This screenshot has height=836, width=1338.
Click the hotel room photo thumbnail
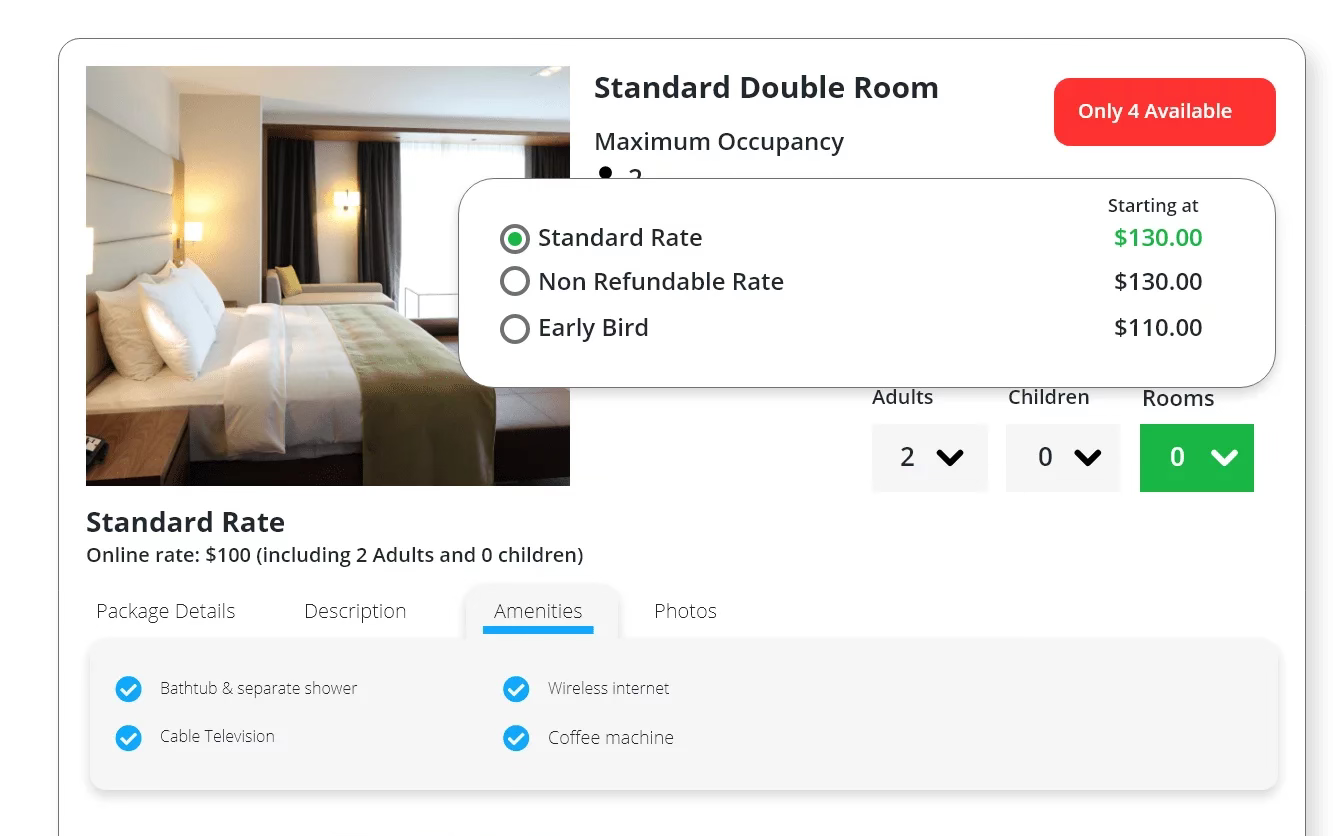pos(328,276)
